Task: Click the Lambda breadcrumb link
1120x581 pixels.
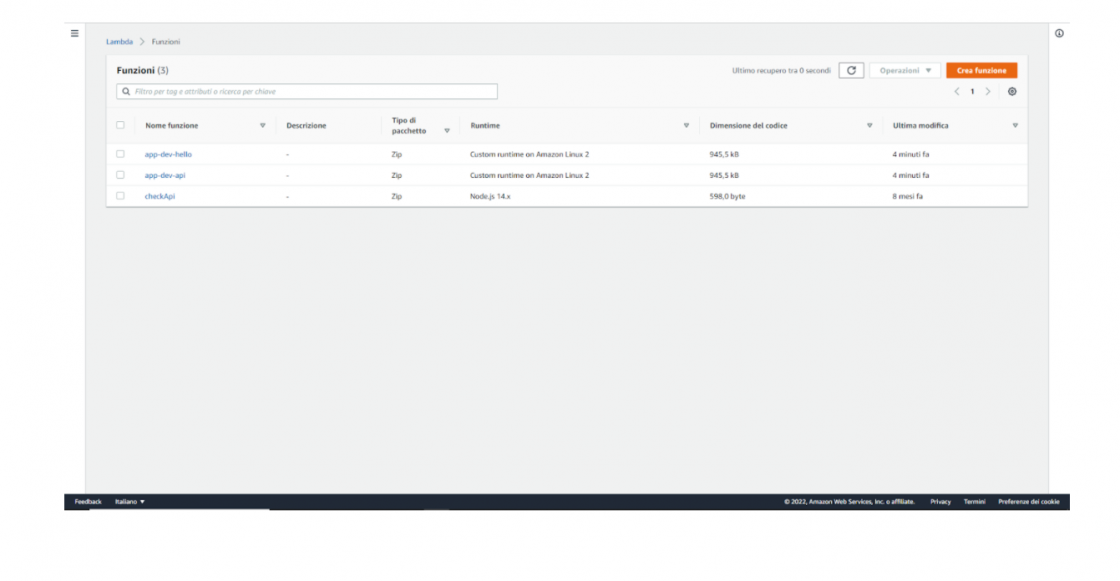Action: (x=119, y=41)
